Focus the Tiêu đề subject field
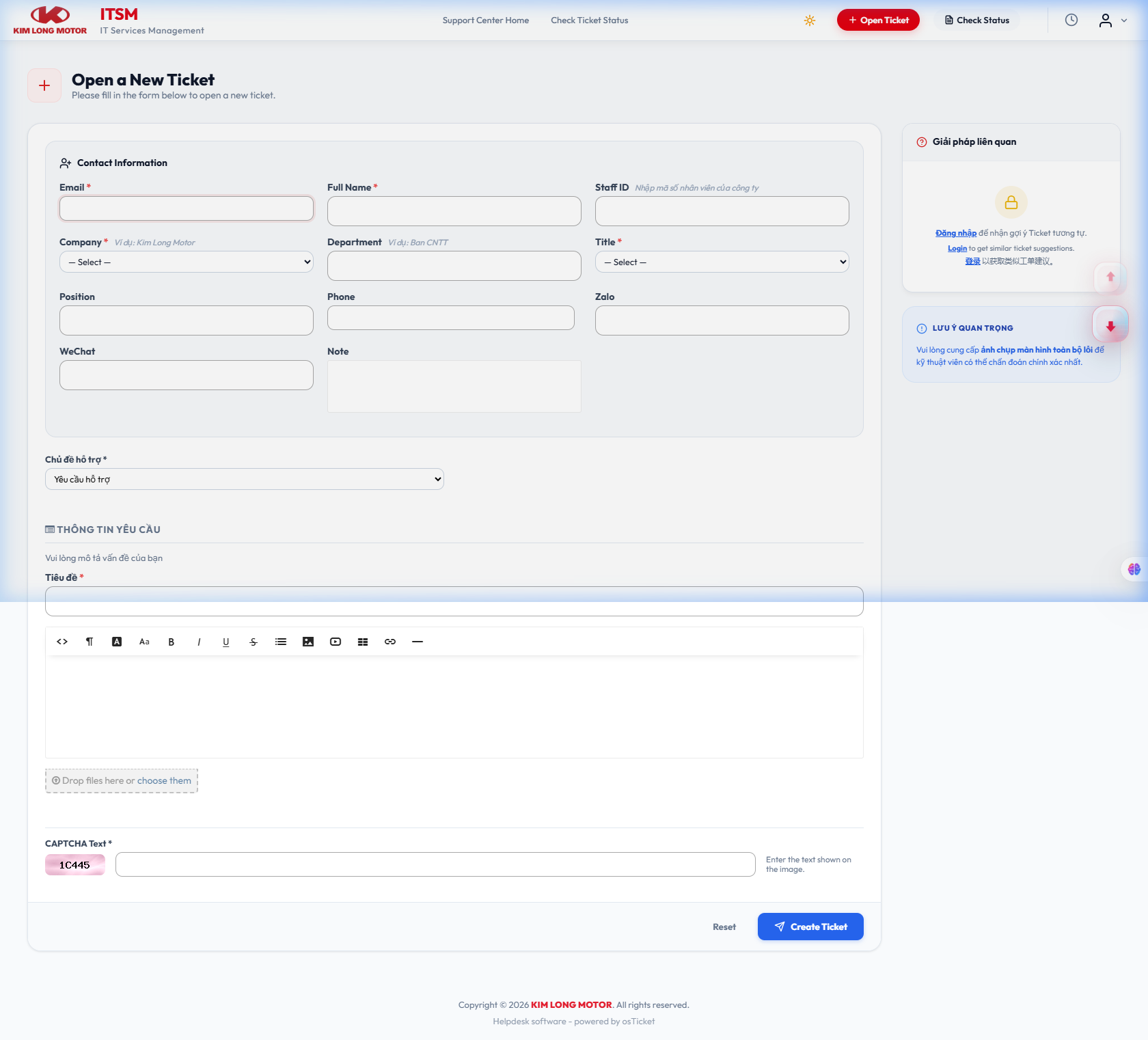This screenshot has height=1040, width=1148. [x=454, y=601]
